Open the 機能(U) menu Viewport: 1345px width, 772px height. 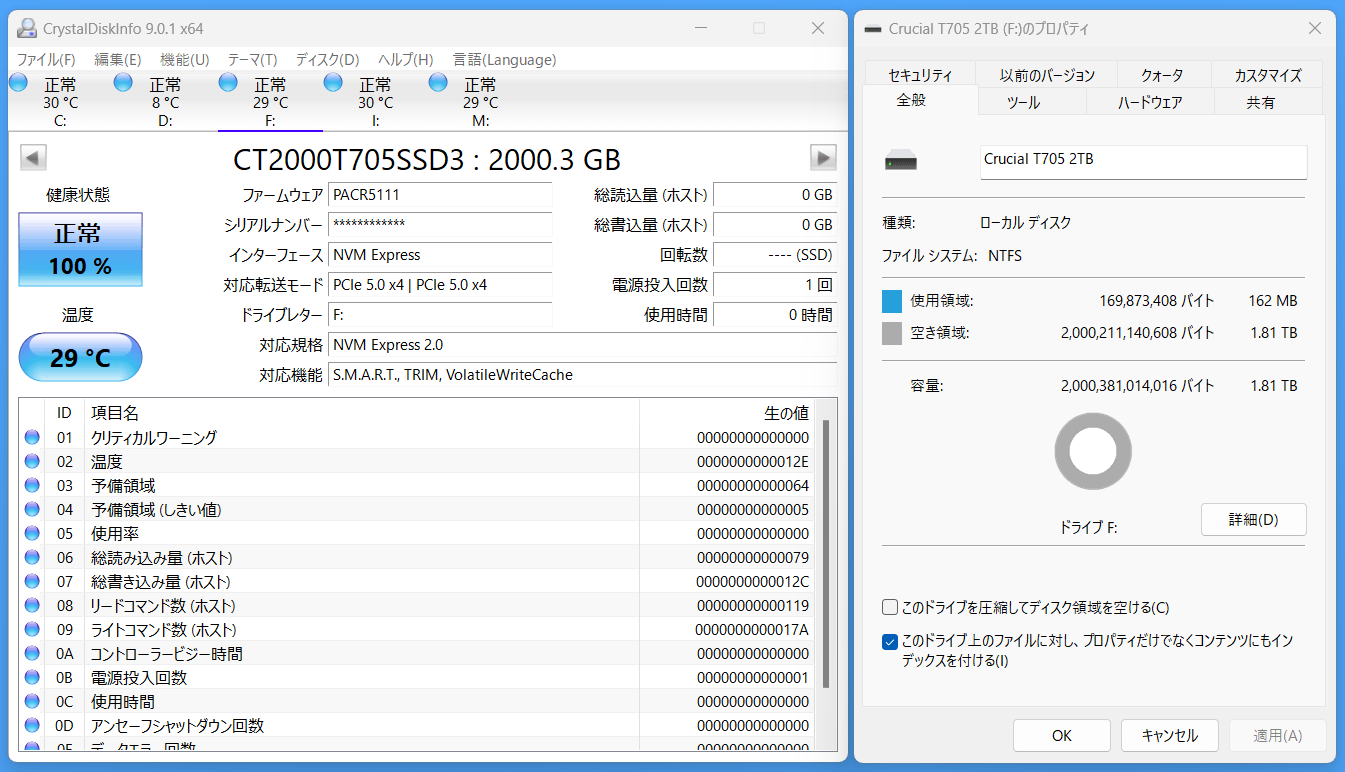click(x=185, y=60)
